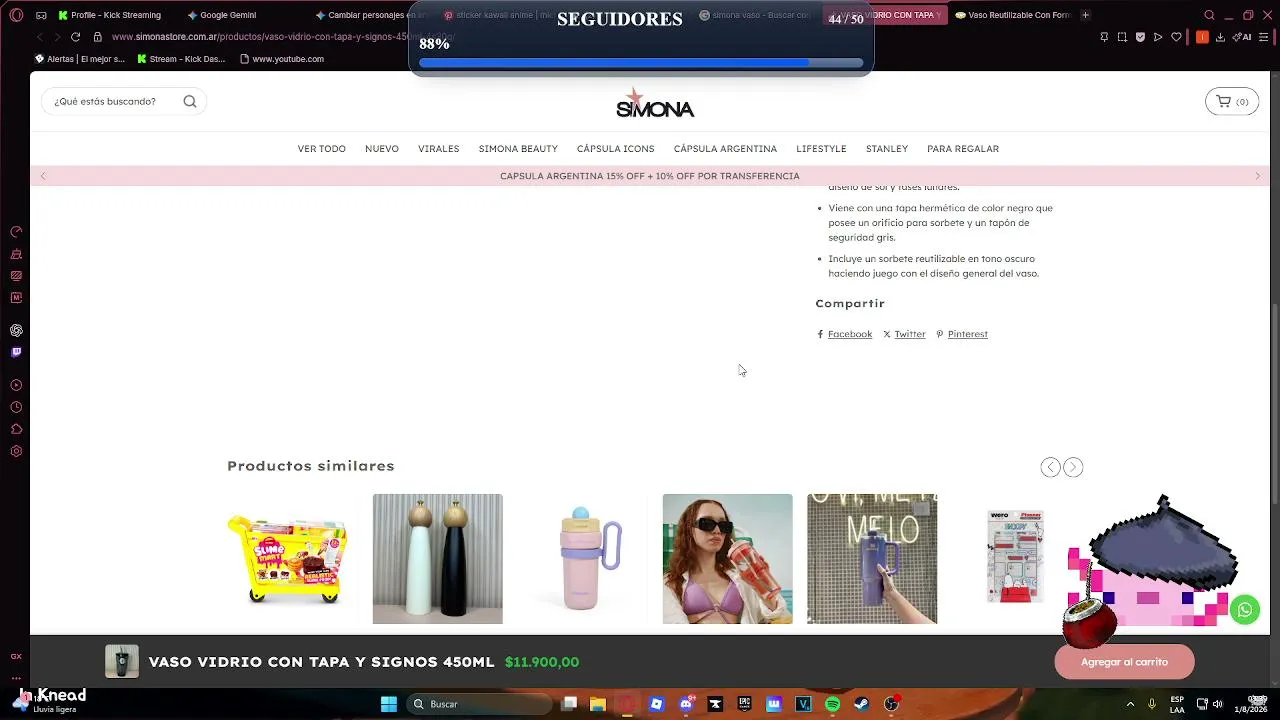The width and height of the screenshot is (1280, 720).
Task: Click the promo banner CAPSULA ARGENTINA text
Action: click(x=650, y=176)
